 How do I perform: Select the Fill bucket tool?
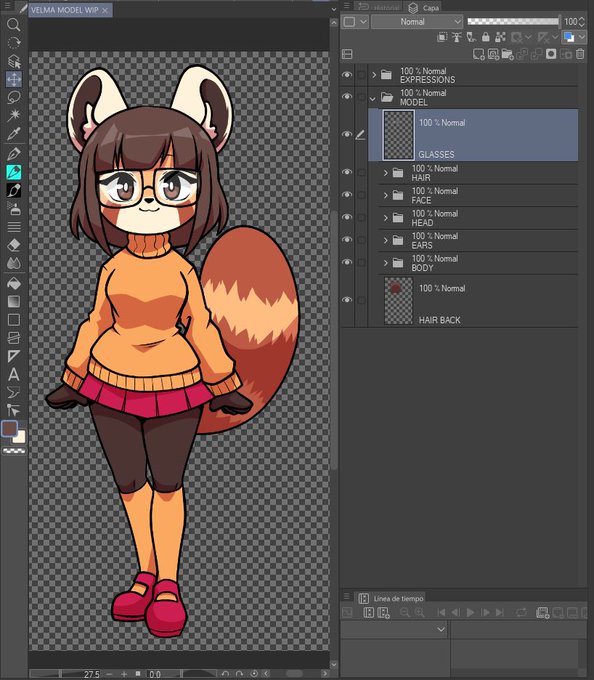click(x=13, y=284)
